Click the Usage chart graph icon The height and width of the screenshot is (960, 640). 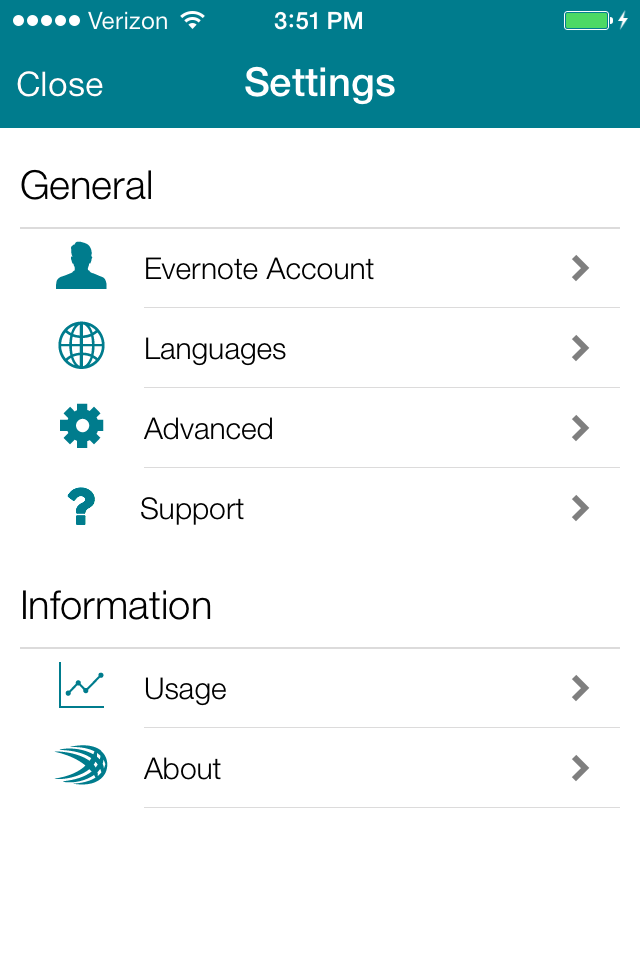coord(81,686)
